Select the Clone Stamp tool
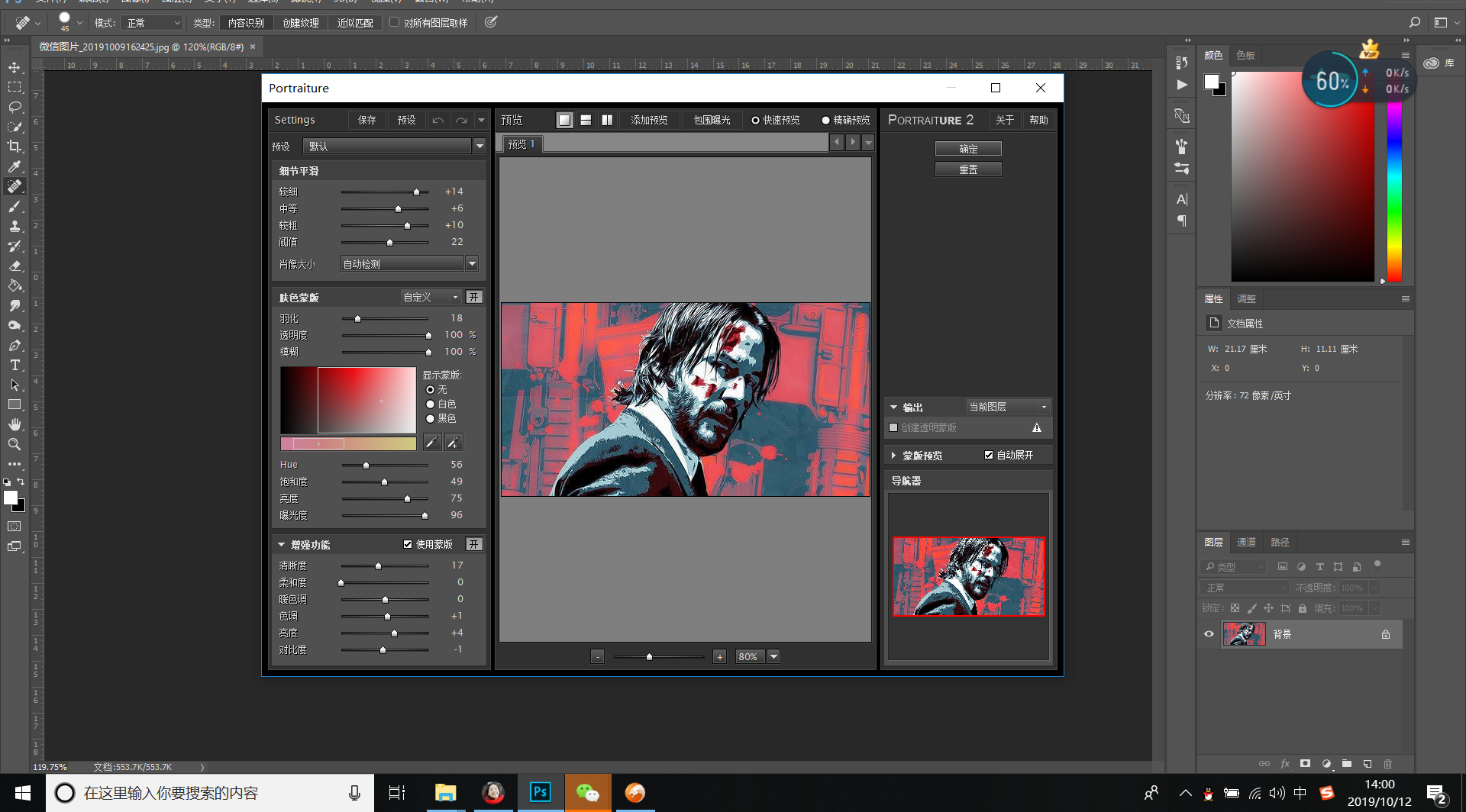1466x812 pixels. 15,226
